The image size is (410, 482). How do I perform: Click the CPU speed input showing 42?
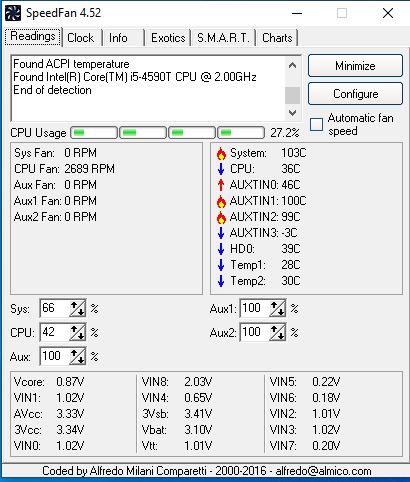click(x=54, y=332)
